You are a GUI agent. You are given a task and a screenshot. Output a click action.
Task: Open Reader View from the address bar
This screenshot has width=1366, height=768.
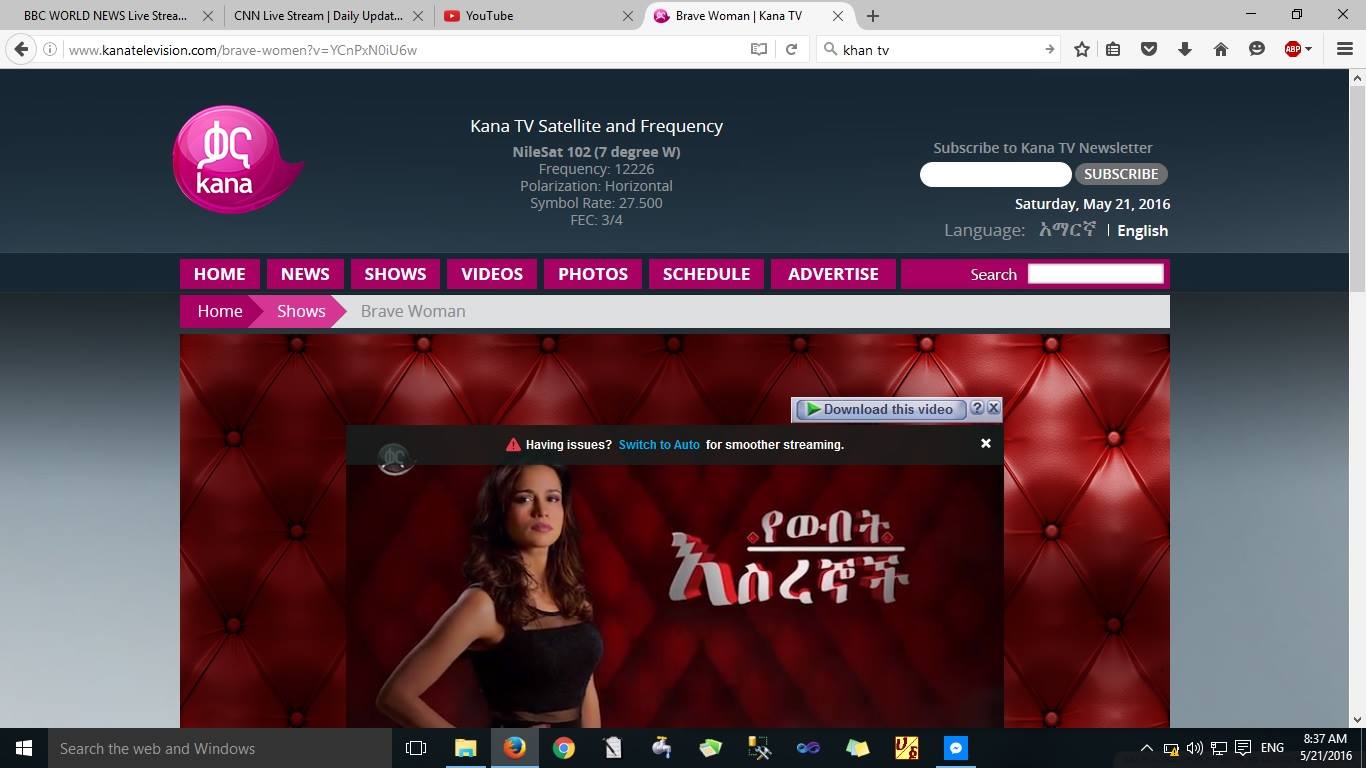(x=759, y=49)
